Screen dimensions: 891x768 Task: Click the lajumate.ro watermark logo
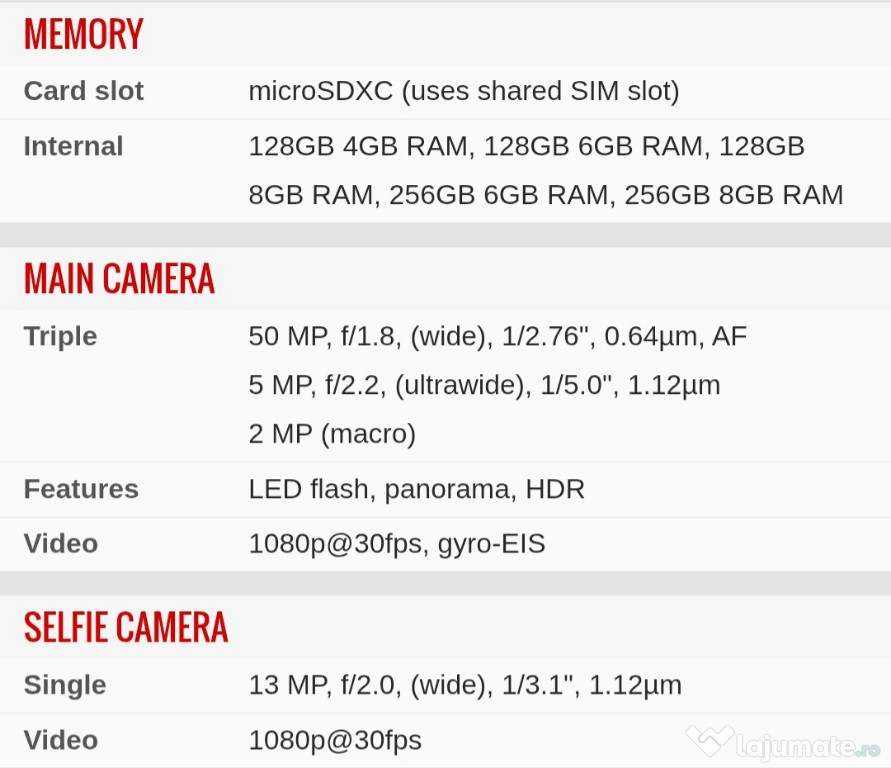tap(782, 743)
